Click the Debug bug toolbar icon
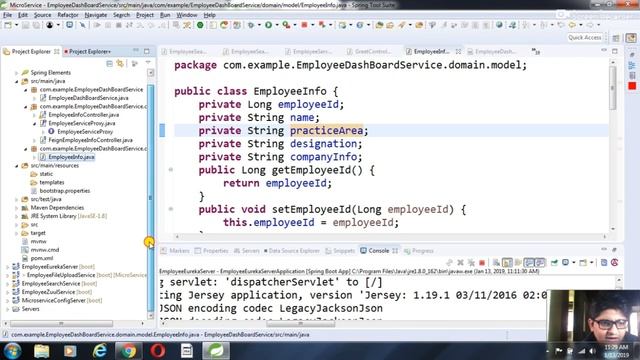 (251, 25)
